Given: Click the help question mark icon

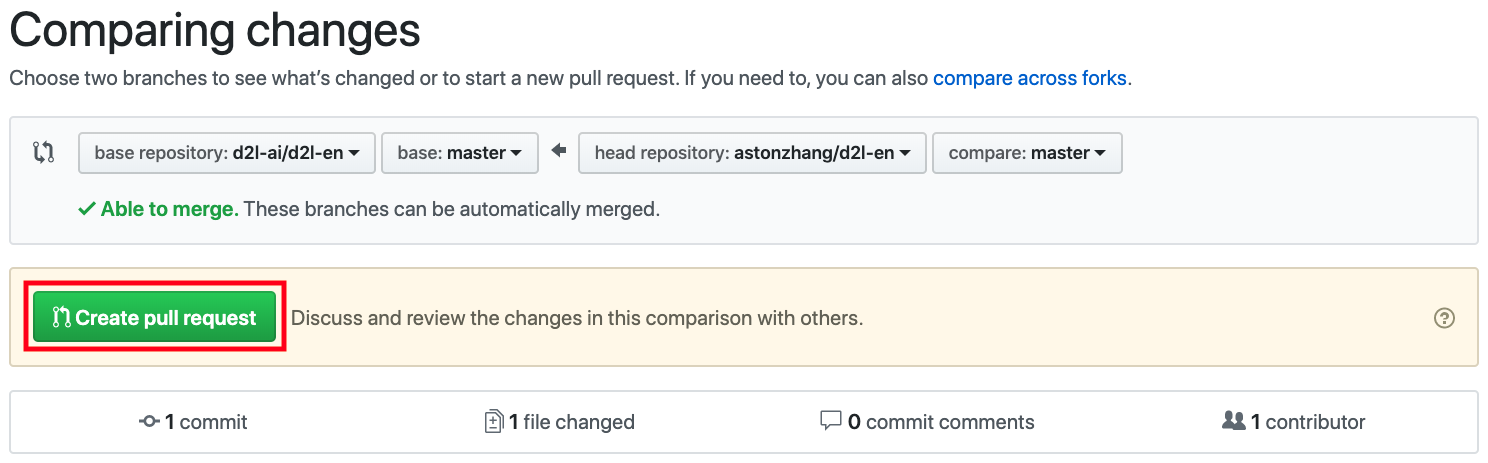Looking at the screenshot, I should 1444,318.
